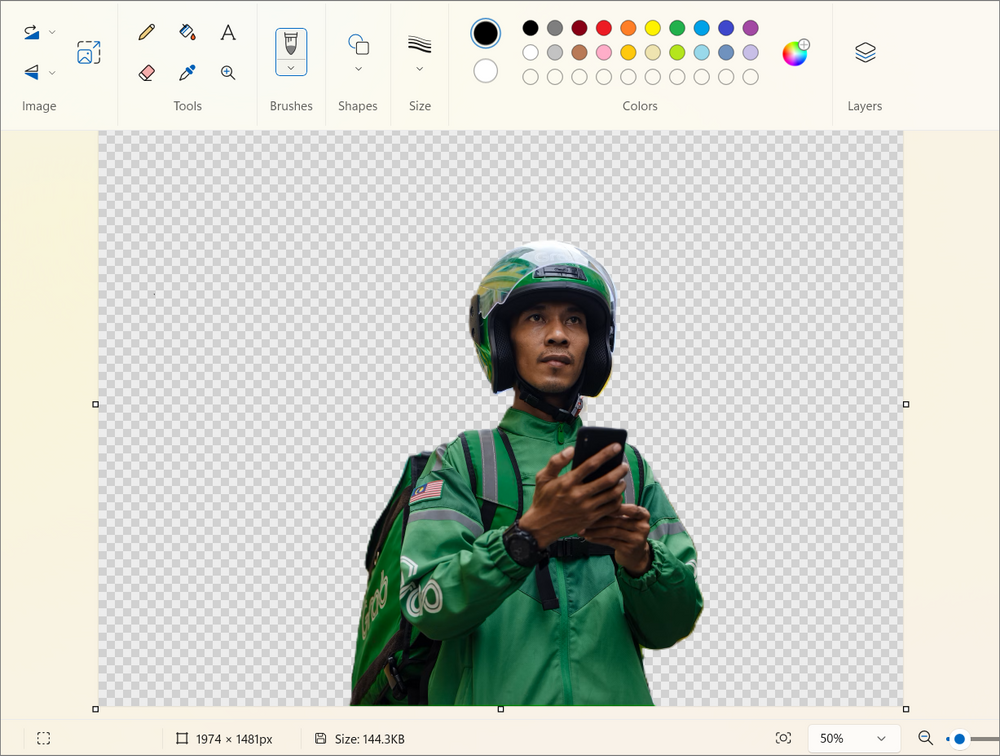This screenshot has width=1000, height=756.
Task: Open the zoom level dropdown showing 50%
Action: [x=854, y=738]
